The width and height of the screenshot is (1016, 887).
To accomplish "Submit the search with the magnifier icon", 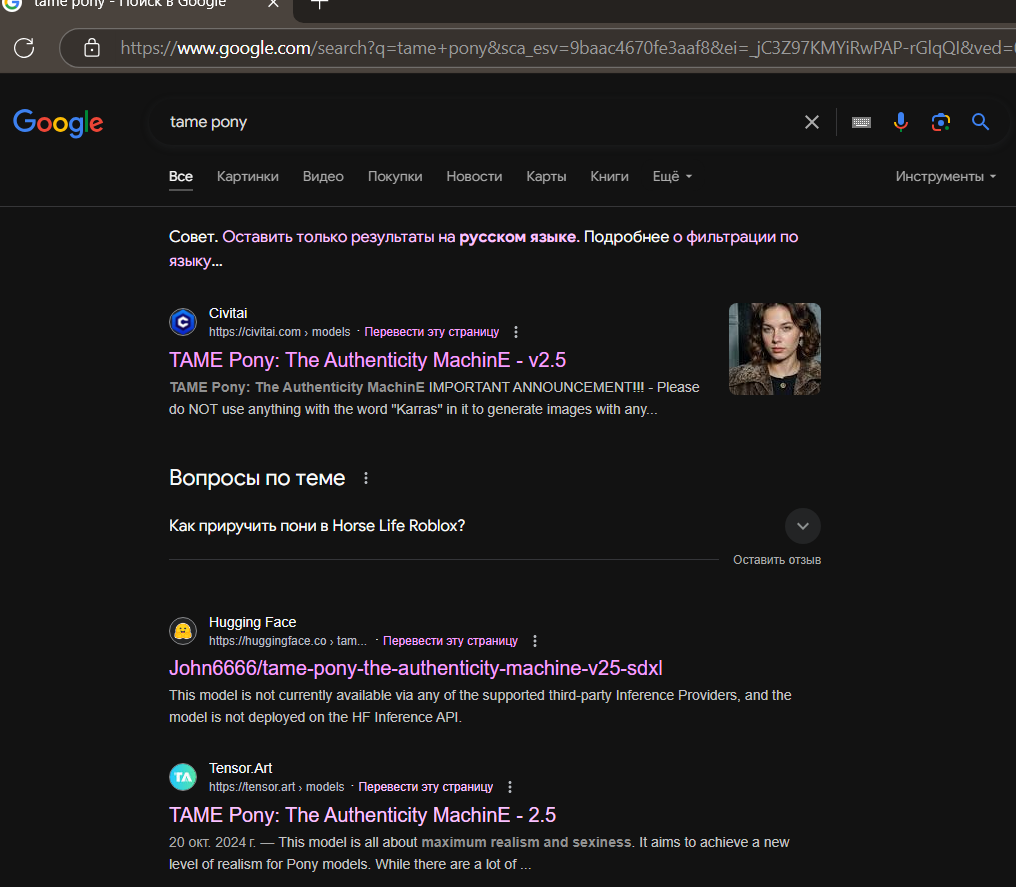I will 980,122.
